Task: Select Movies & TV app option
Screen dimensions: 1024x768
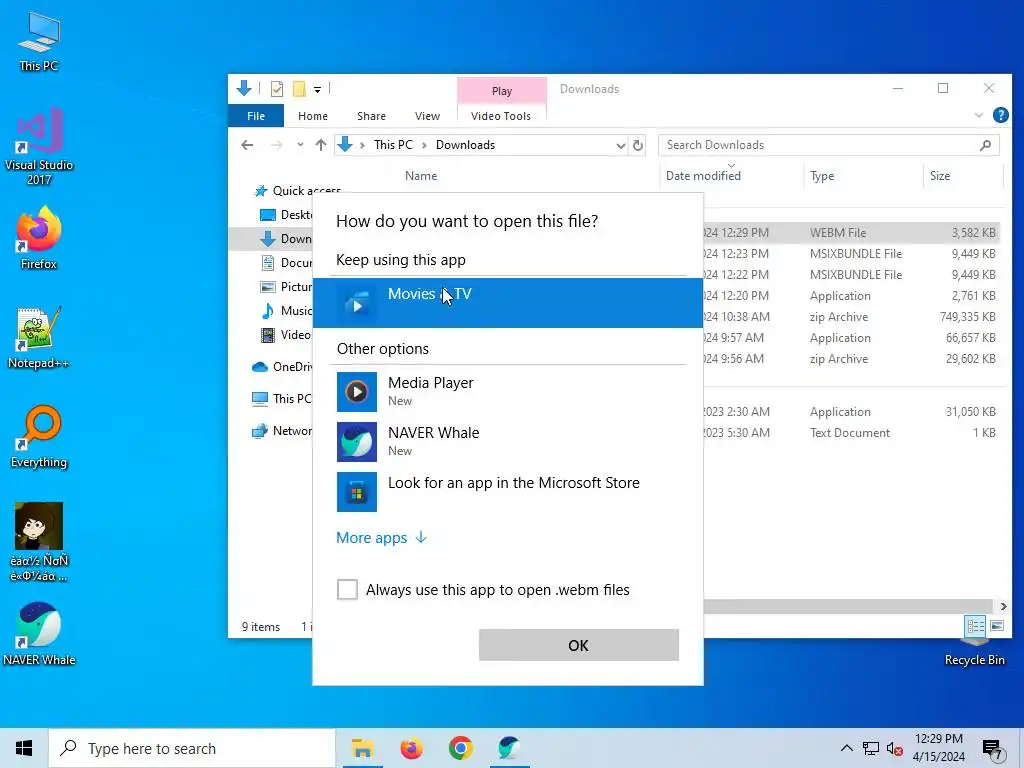Action: point(507,302)
